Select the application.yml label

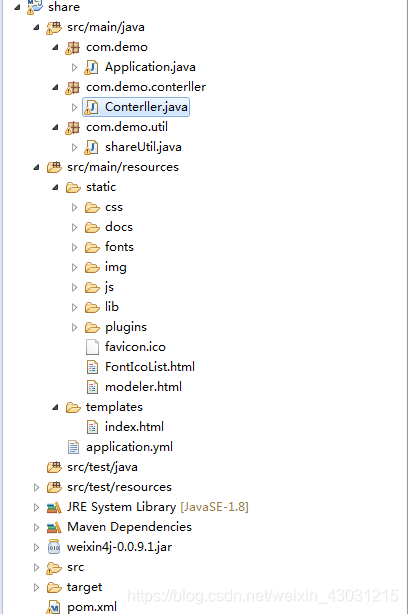[x=129, y=447]
